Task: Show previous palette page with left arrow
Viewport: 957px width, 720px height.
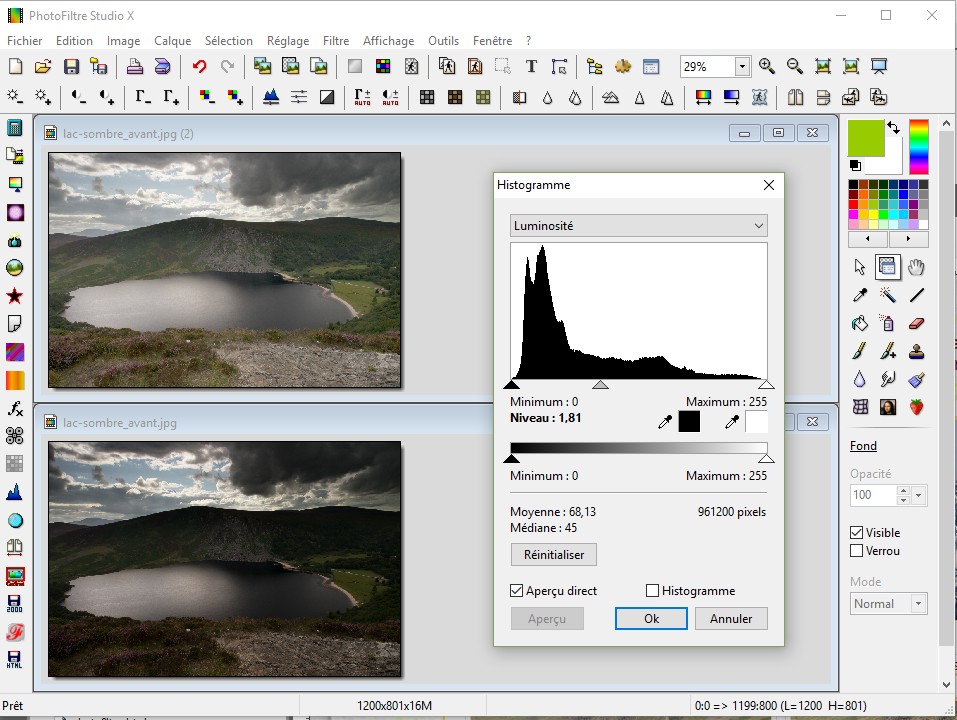Action: tap(868, 239)
